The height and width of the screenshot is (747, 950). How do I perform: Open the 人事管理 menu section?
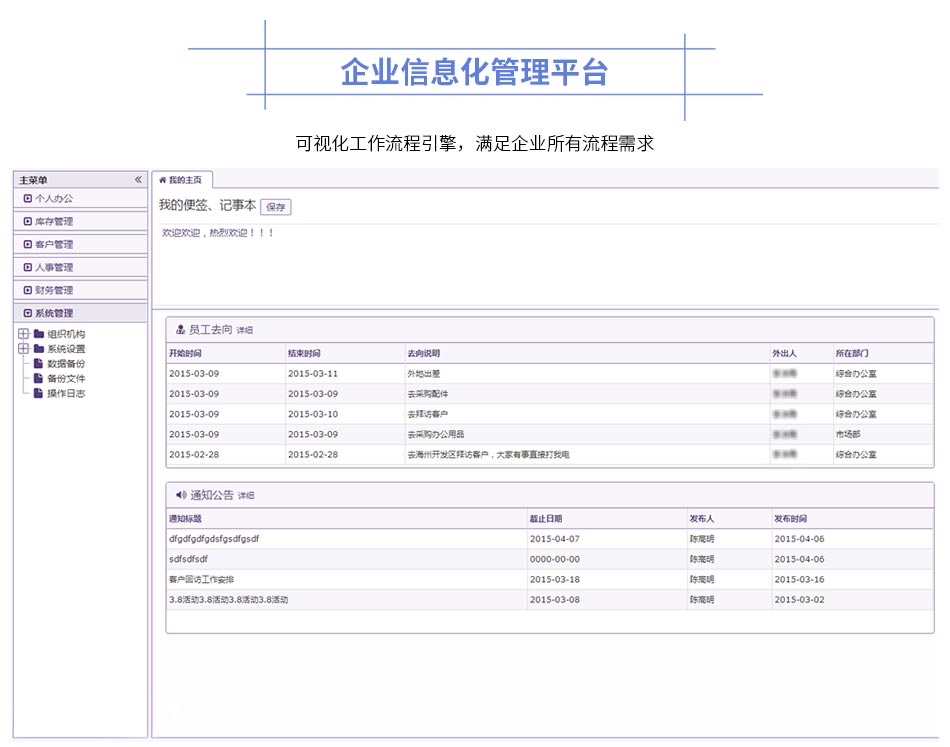click(x=80, y=267)
